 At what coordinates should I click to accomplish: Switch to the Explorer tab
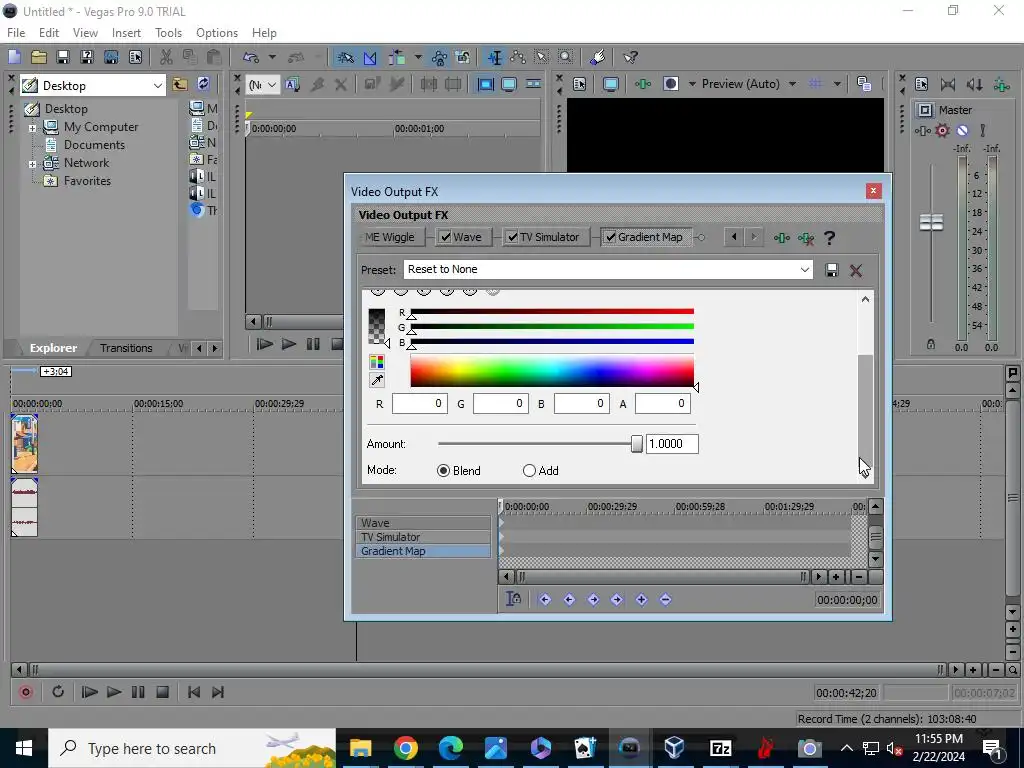[x=53, y=348]
